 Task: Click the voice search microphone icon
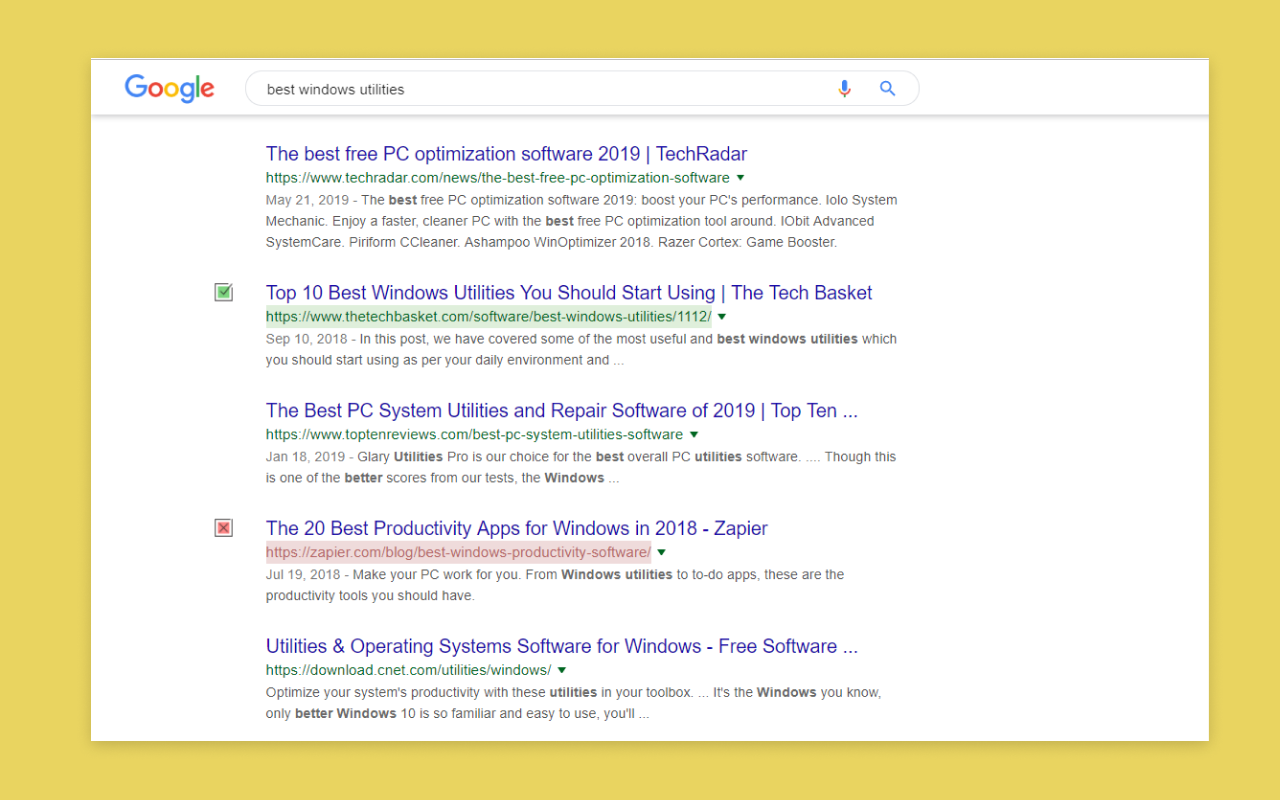(x=844, y=88)
